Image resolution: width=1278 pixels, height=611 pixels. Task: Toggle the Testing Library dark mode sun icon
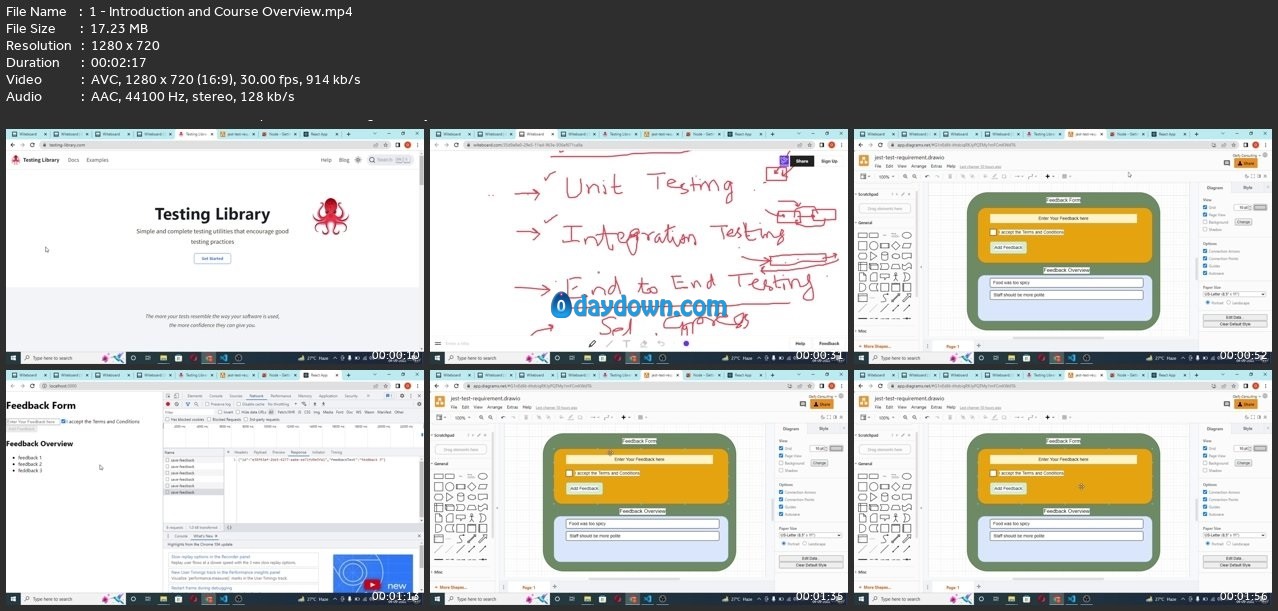(358, 160)
